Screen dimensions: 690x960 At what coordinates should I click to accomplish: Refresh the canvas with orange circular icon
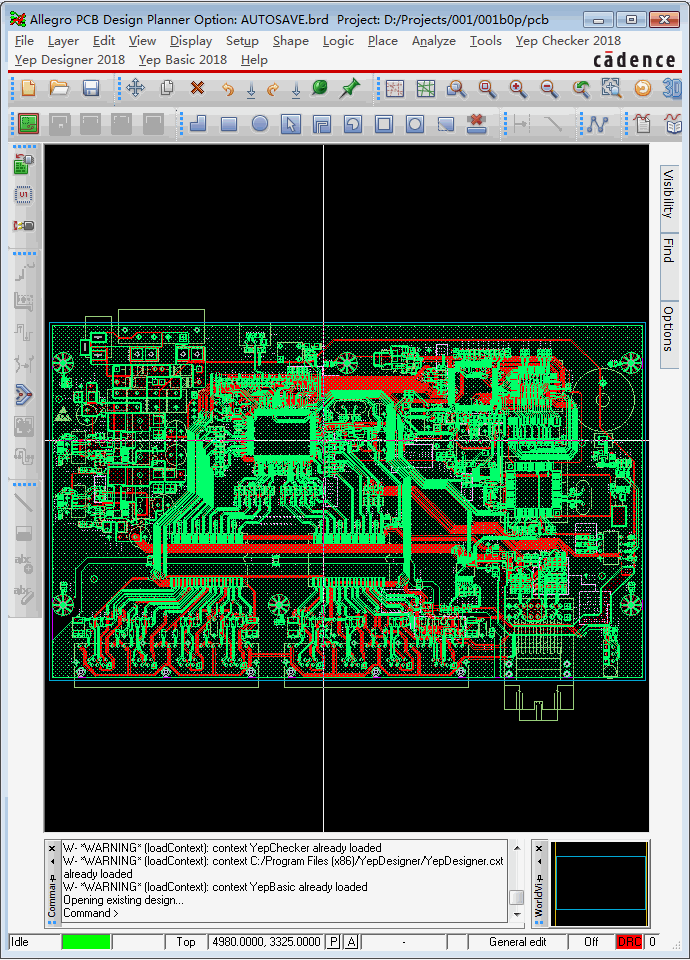coord(642,89)
